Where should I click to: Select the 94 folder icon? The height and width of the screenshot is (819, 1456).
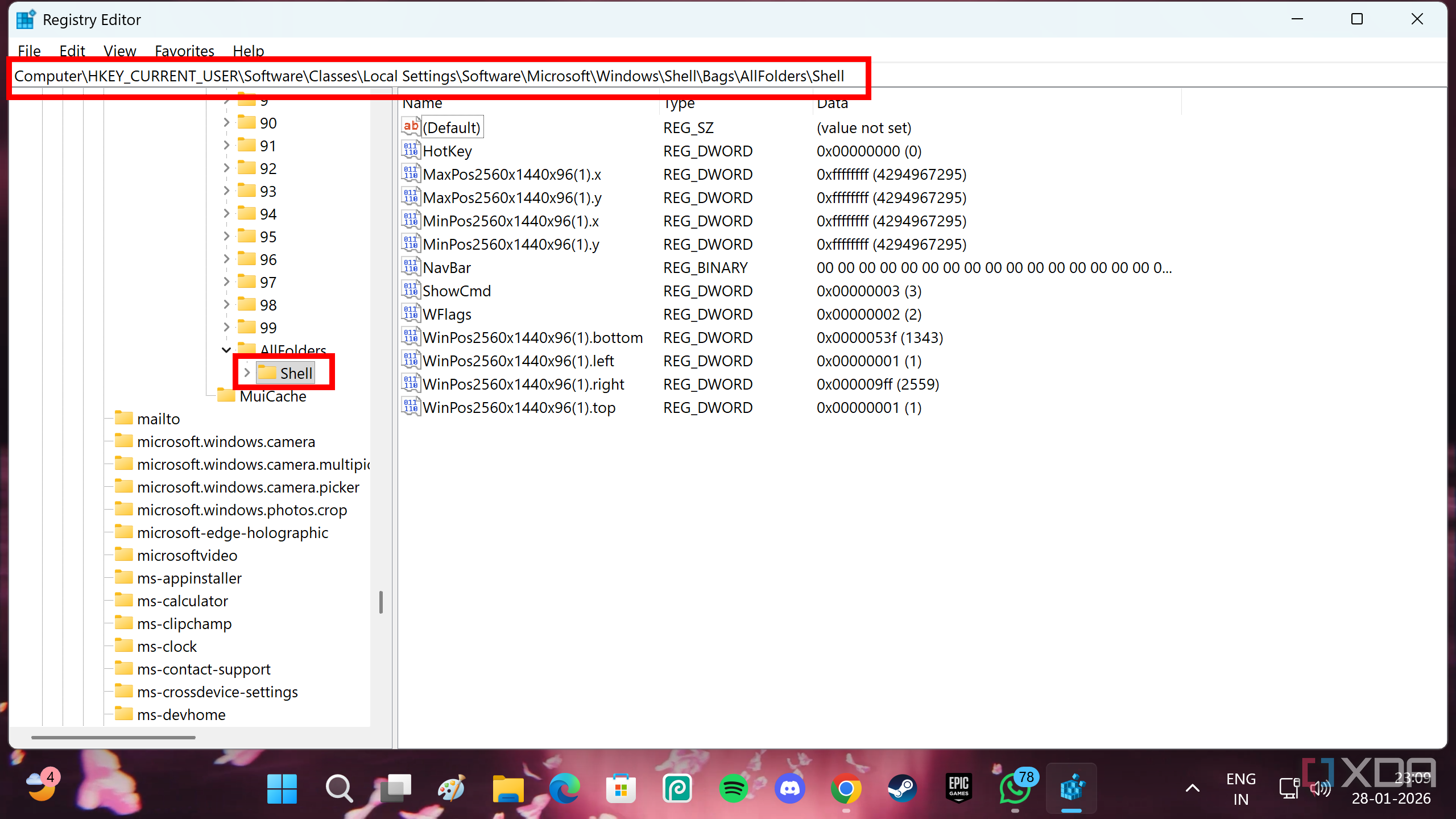(246, 213)
